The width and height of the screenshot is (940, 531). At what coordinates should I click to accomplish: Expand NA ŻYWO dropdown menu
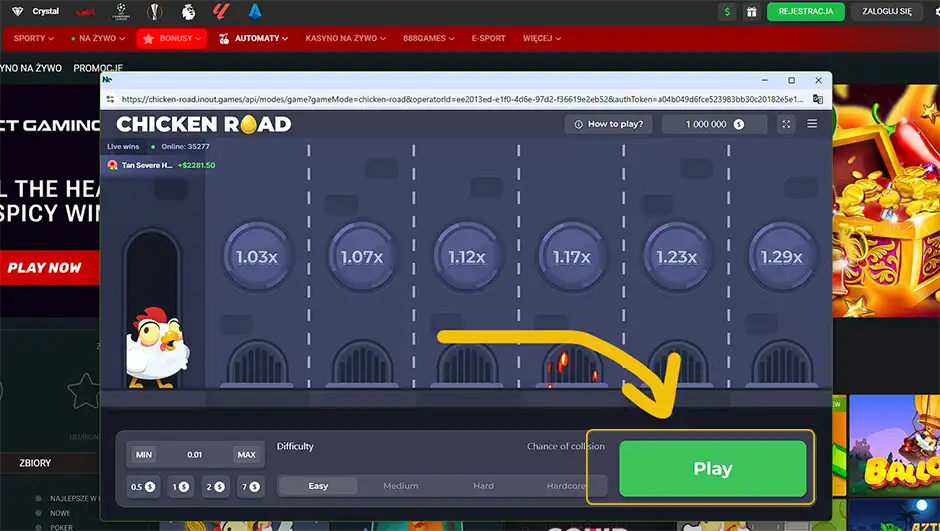click(98, 38)
